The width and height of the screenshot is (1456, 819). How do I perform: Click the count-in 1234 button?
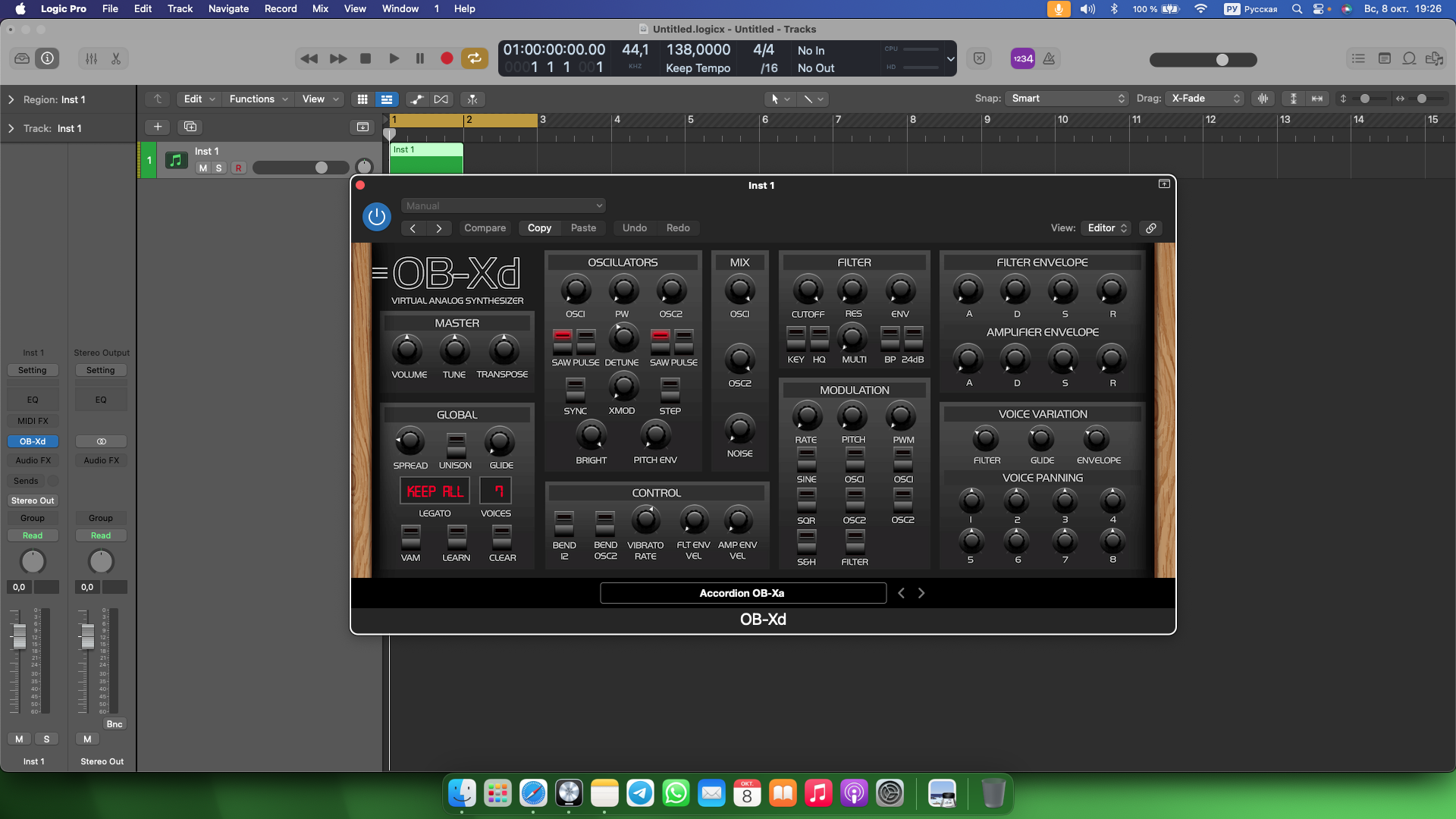tap(1022, 58)
